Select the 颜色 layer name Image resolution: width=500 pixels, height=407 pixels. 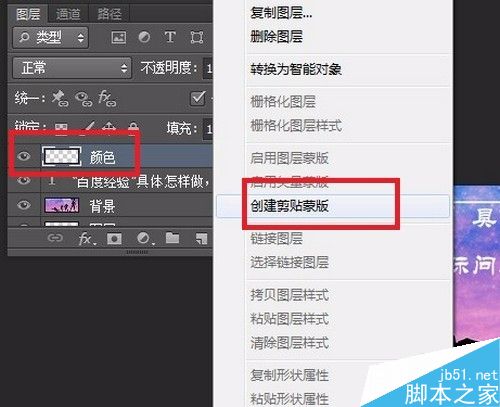(102, 157)
